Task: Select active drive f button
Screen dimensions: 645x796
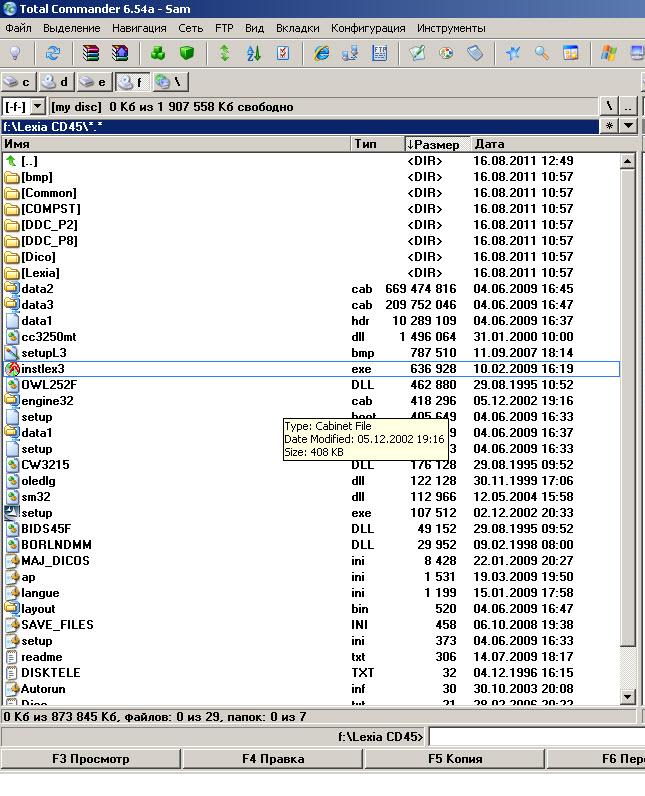Action: tap(132, 82)
